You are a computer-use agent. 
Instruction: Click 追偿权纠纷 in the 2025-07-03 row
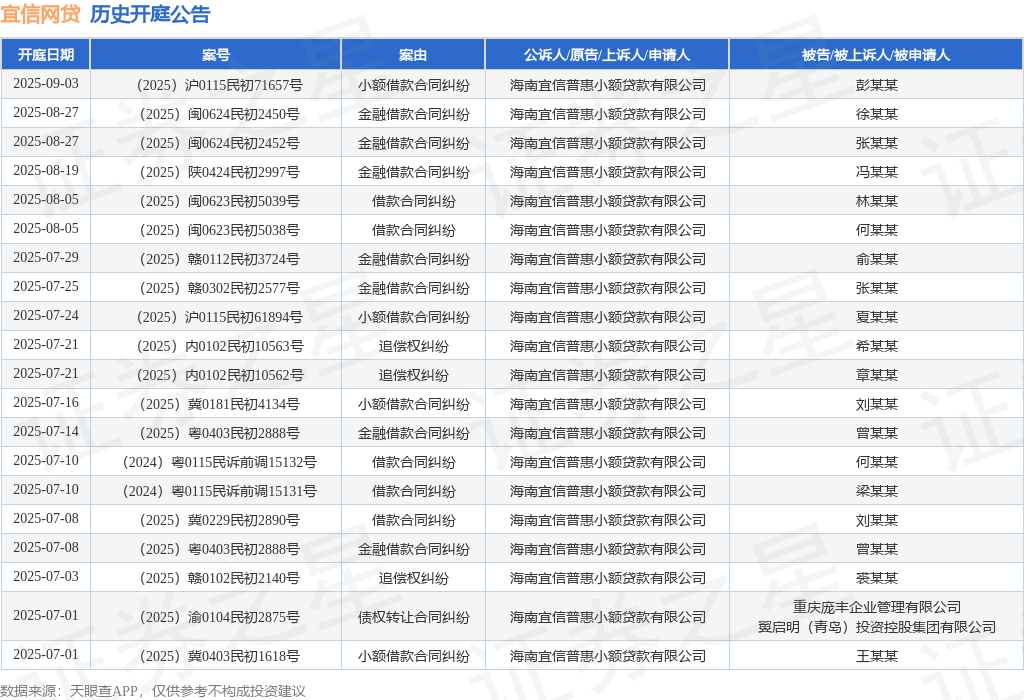pyautogui.click(x=413, y=578)
